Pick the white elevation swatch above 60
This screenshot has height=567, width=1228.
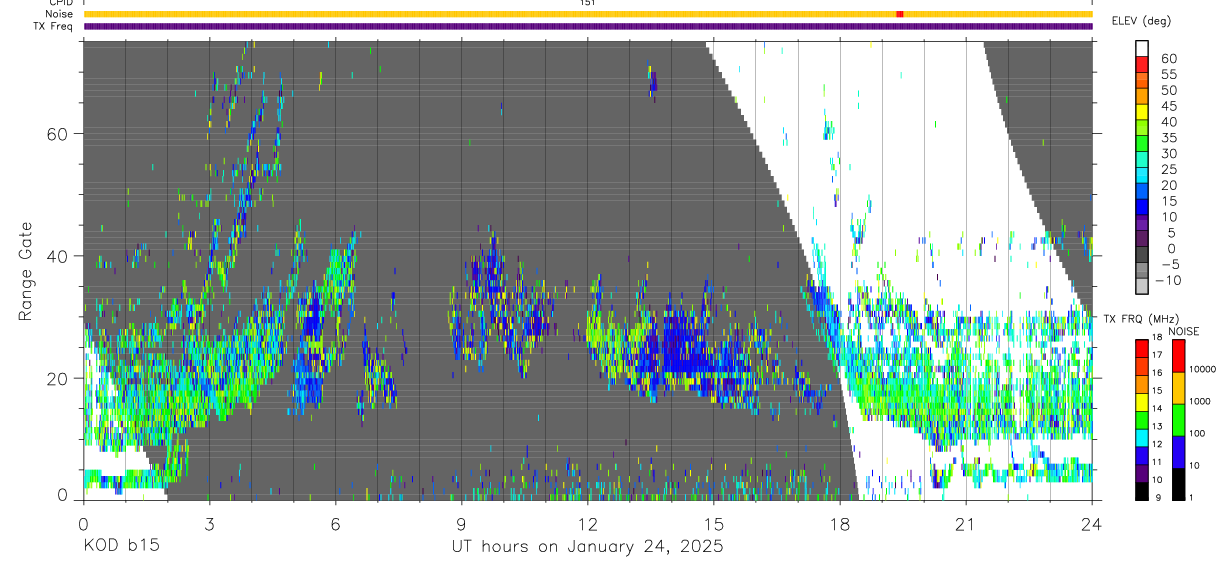click(x=1142, y=49)
